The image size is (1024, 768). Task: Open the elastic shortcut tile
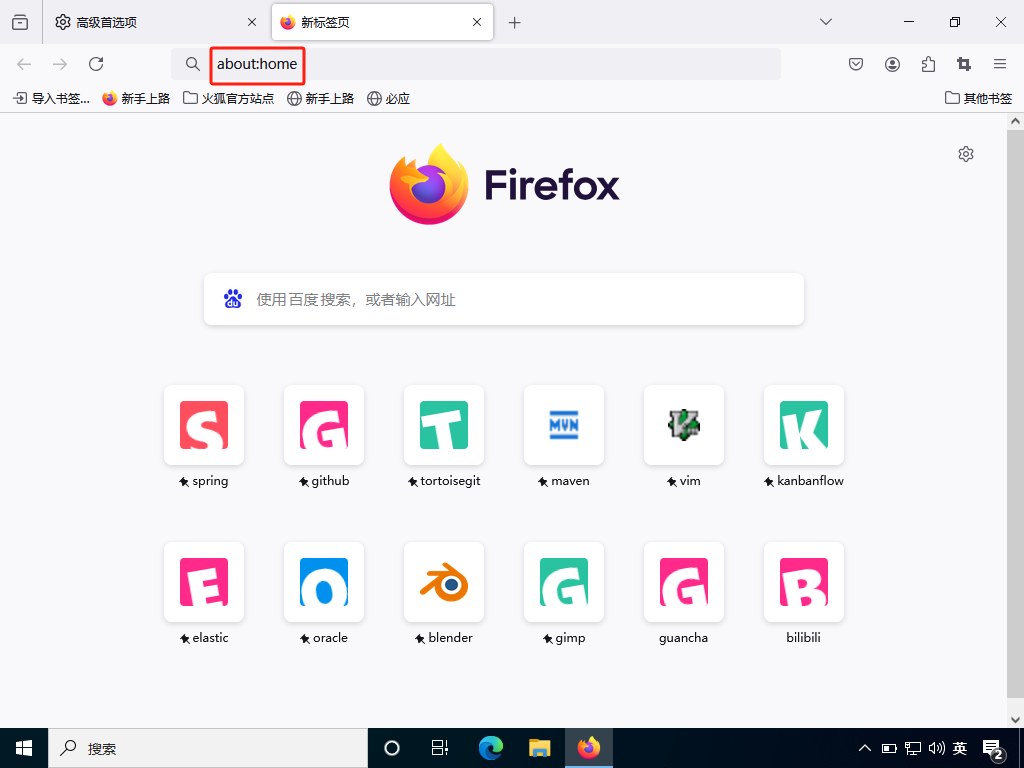tap(204, 582)
